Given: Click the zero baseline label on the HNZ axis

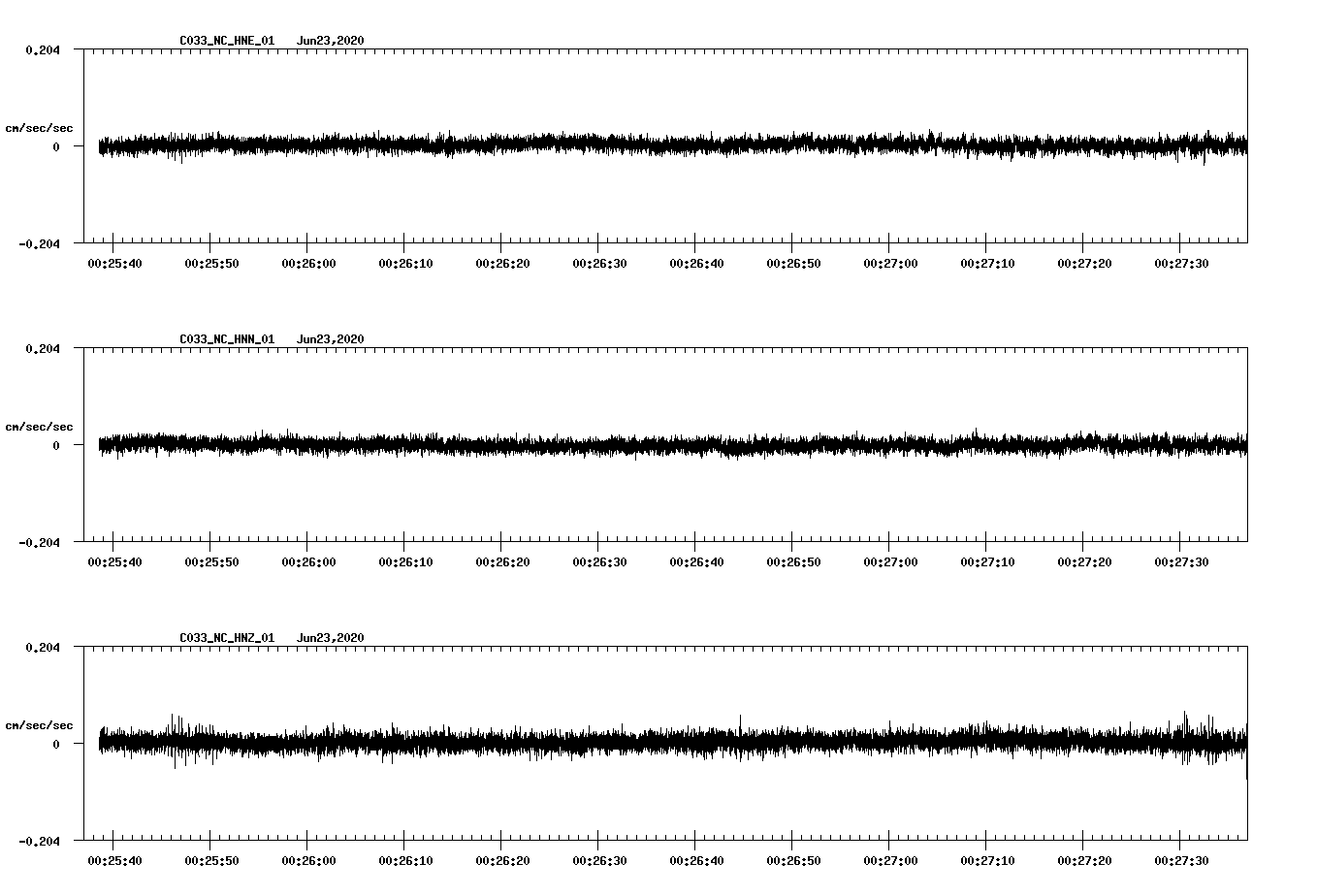Looking at the screenshot, I should coord(56,744).
